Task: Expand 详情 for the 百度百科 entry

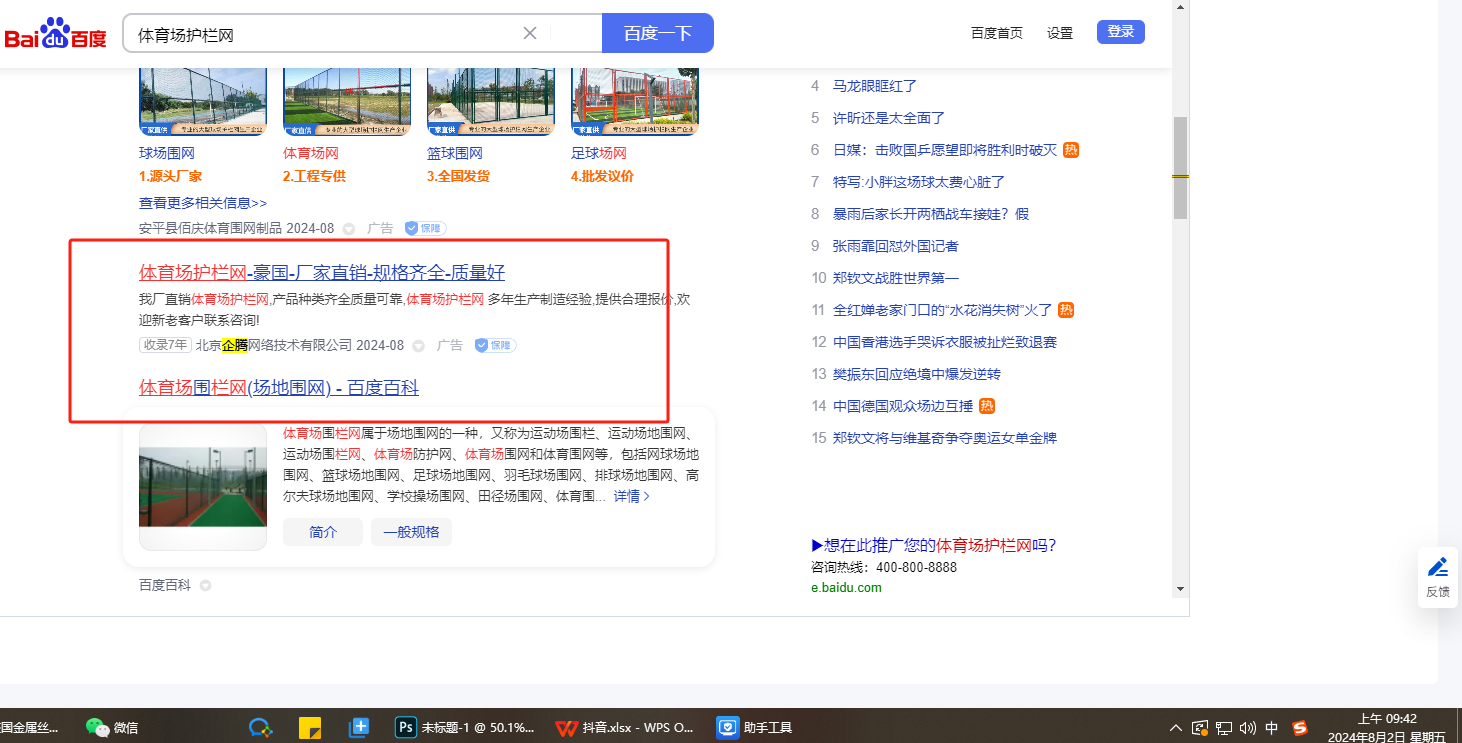Action: tap(631, 496)
